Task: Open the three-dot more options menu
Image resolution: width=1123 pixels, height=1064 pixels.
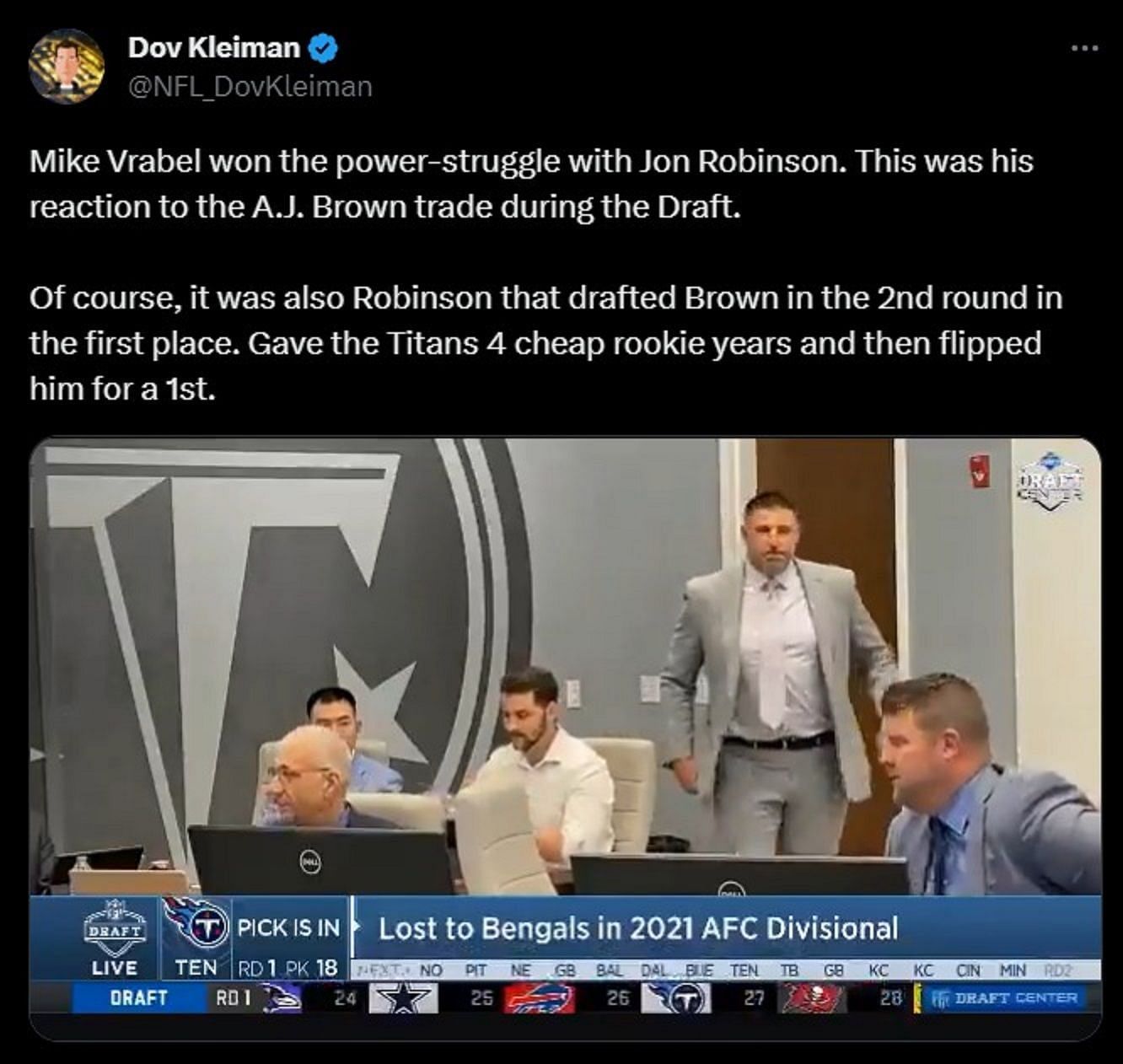Action: click(1084, 48)
